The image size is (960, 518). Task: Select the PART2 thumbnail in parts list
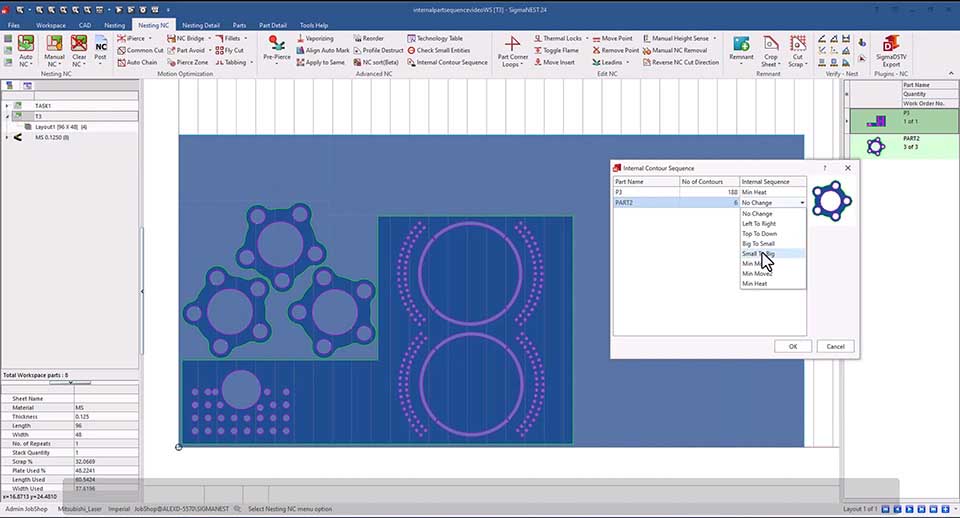876,146
